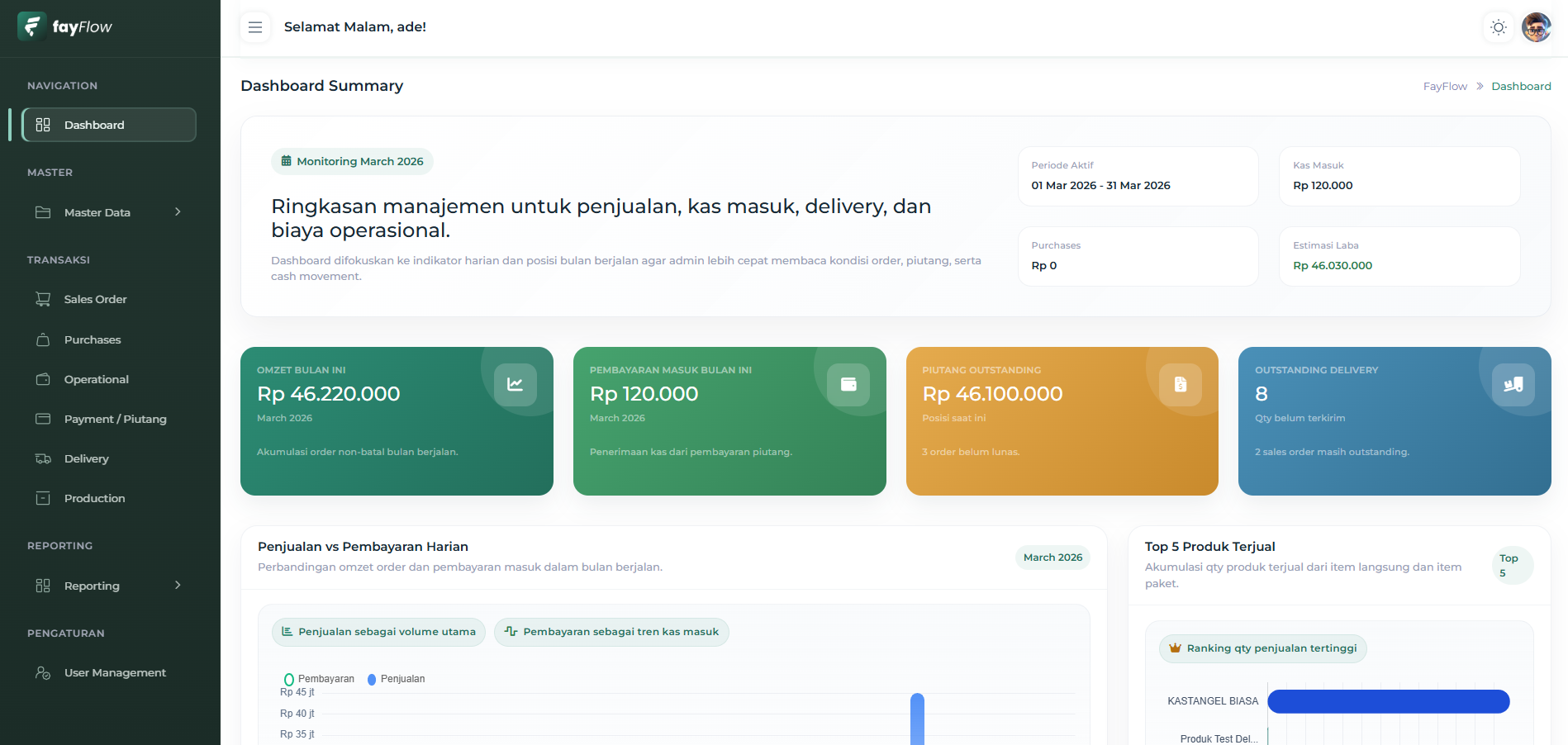Open the user avatar profile menu
This screenshot has height=745, width=1568.
point(1536,27)
